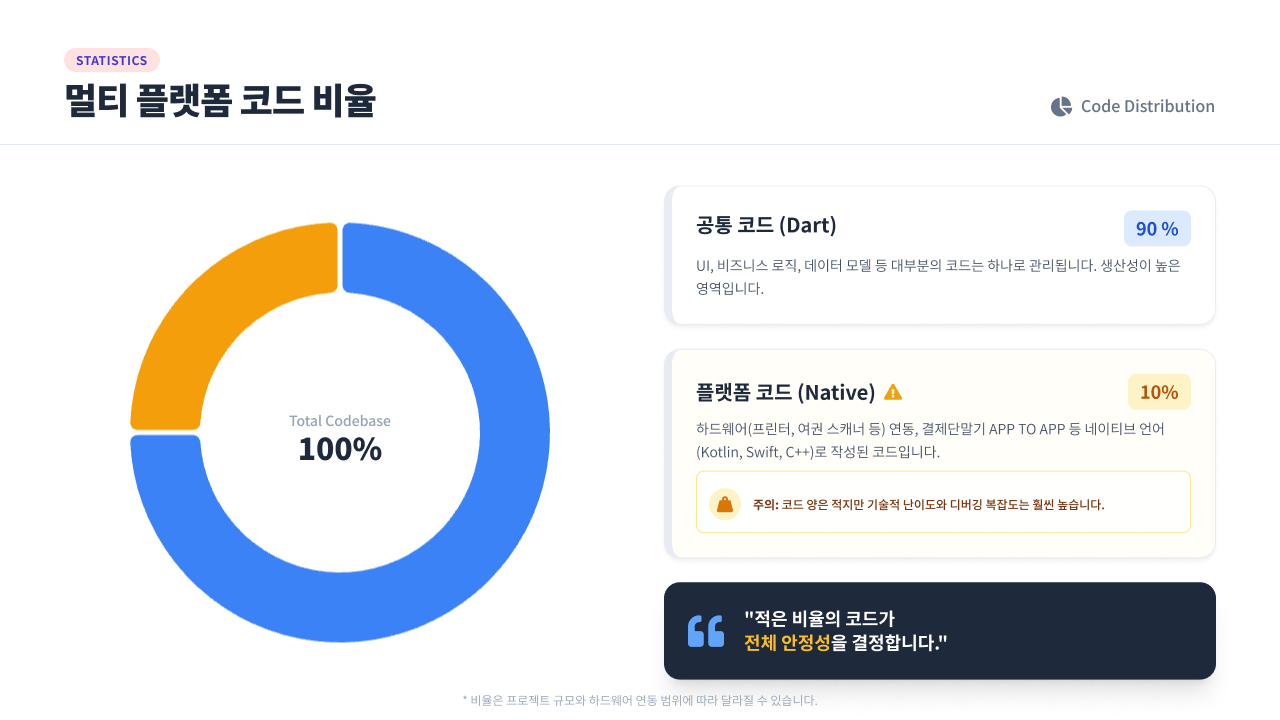
Task: Click the yellow 전체 안정성 highlighted text
Action: pyautogui.click(x=787, y=643)
